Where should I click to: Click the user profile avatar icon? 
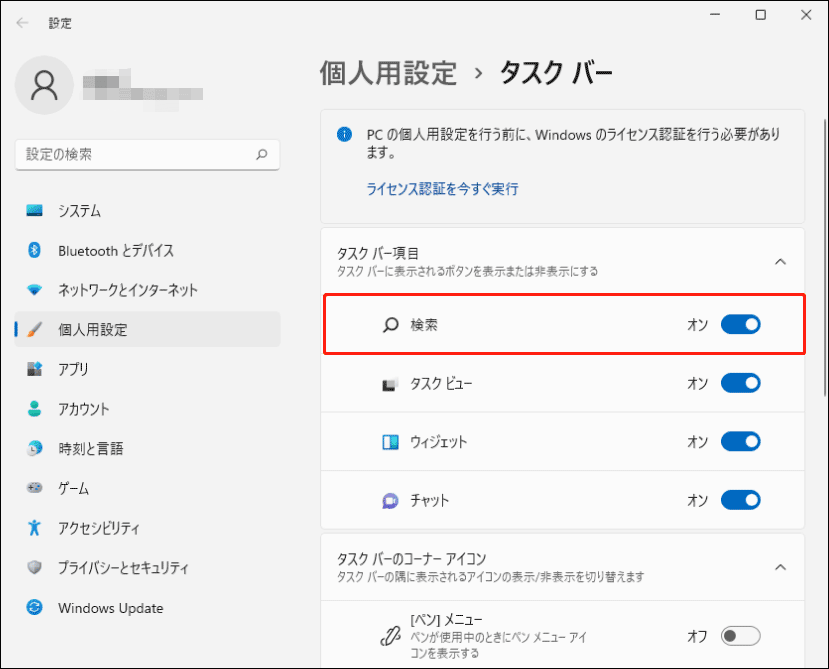pos(44,85)
